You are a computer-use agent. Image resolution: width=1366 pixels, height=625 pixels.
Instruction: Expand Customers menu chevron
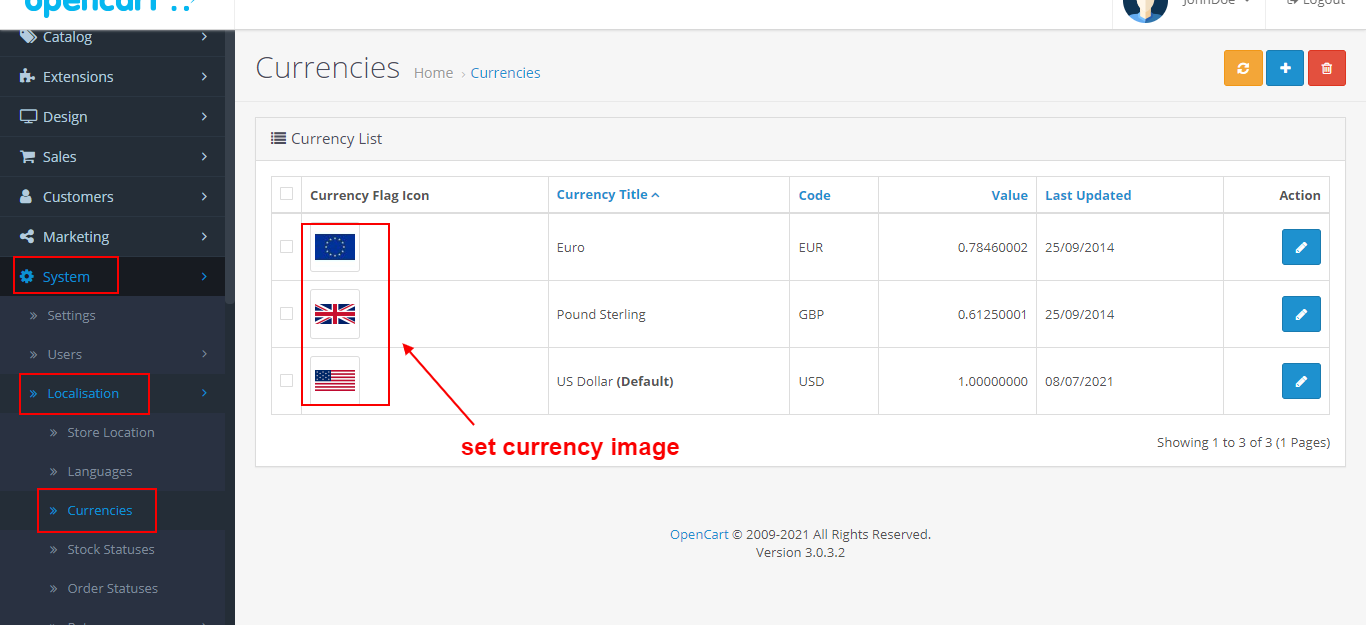pos(204,197)
